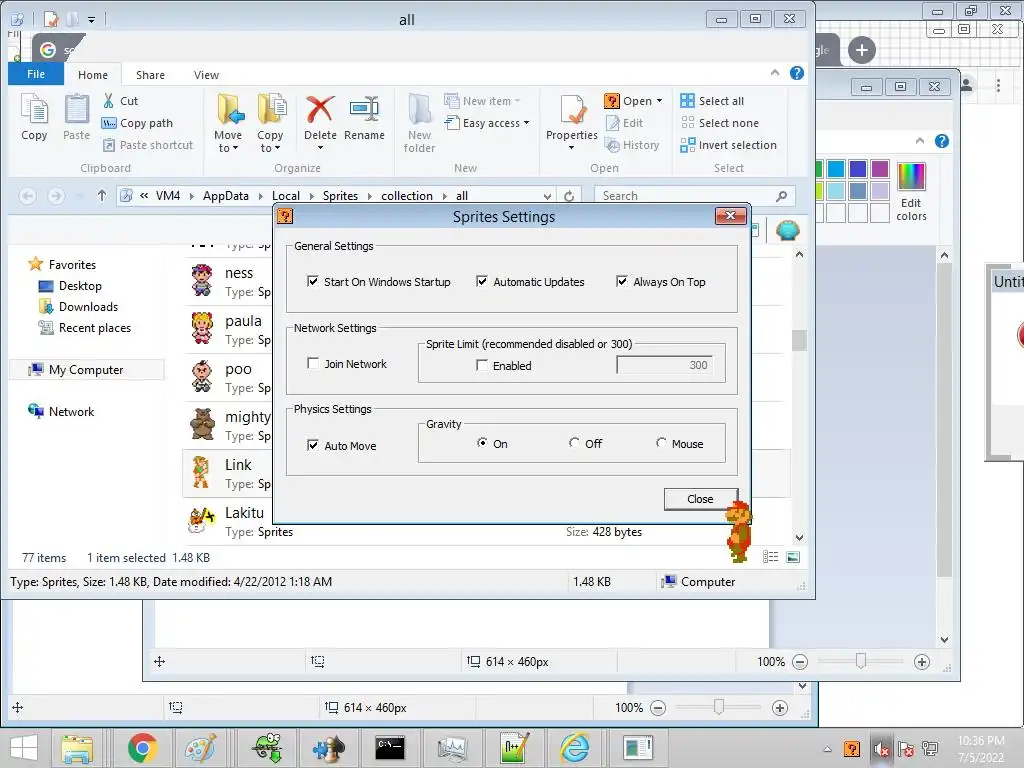The height and width of the screenshot is (768, 1024).
Task: Switch to details view icon in status bar
Action: point(771,557)
